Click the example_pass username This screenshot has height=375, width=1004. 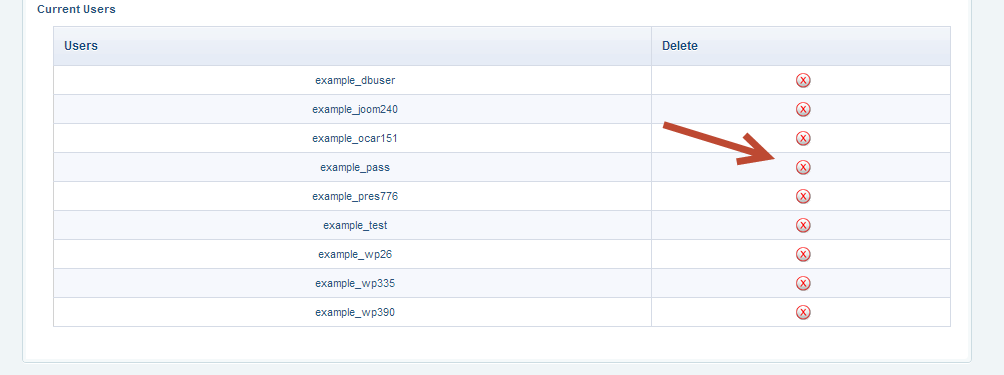355,168
